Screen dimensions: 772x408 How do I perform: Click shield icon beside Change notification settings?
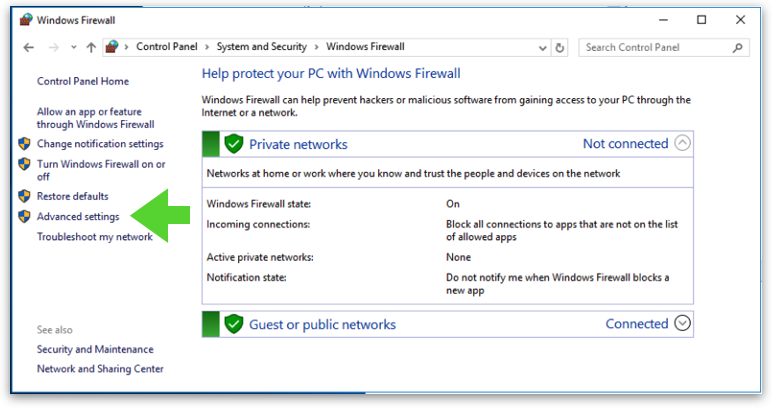[x=24, y=144]
